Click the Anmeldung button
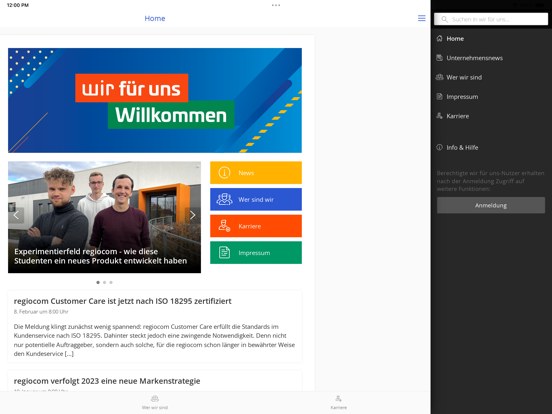 click(491, 205)
